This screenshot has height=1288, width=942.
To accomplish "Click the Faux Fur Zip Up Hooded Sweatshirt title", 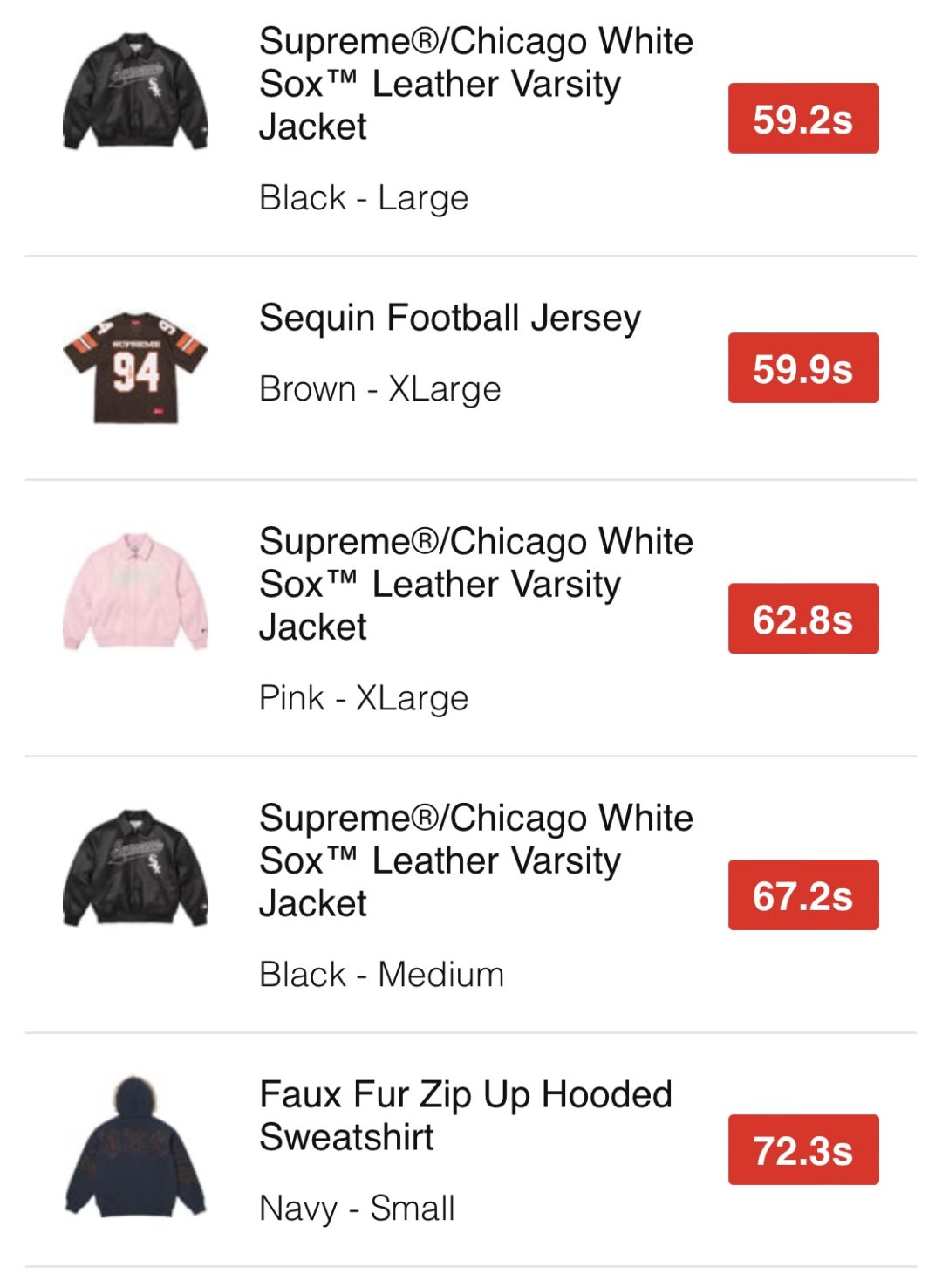I will click(x=465, y=1115).
